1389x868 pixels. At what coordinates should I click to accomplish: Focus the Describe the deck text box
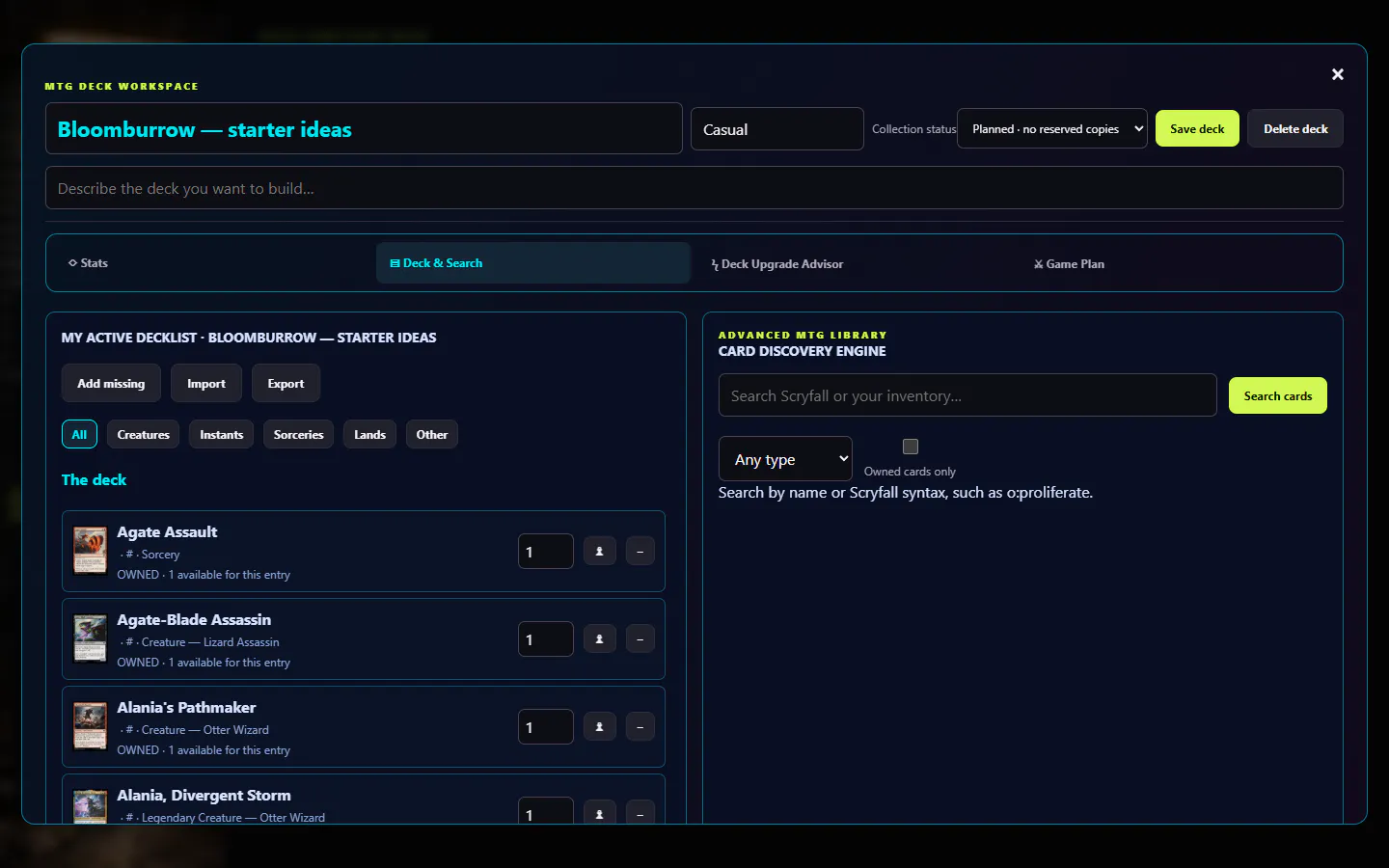[694, 188]
